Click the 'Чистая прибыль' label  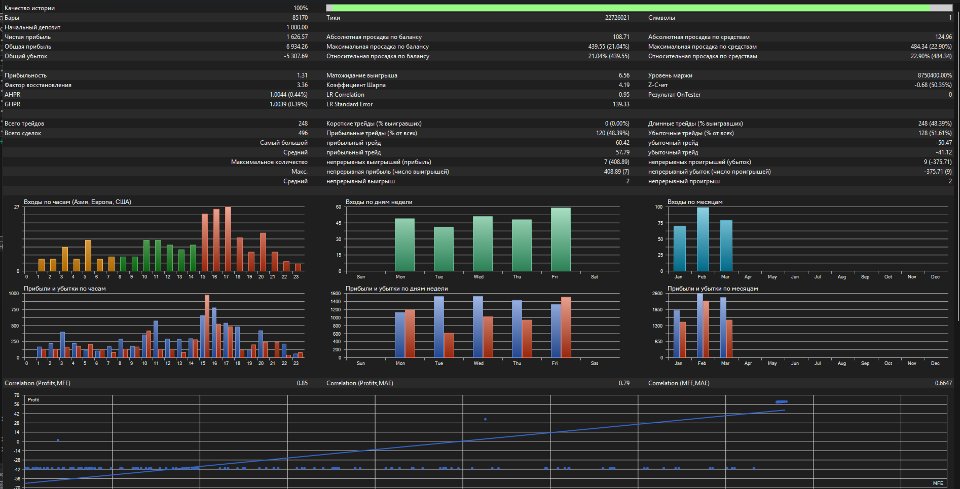point(28,37)
